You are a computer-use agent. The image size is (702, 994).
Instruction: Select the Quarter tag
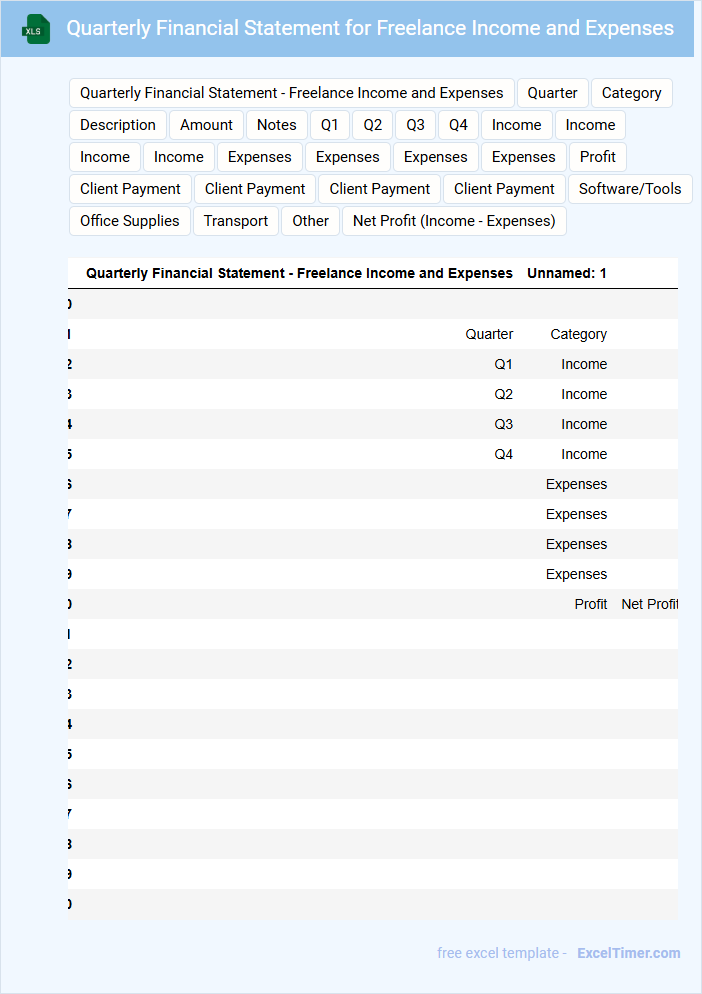(x=552, y=93)
